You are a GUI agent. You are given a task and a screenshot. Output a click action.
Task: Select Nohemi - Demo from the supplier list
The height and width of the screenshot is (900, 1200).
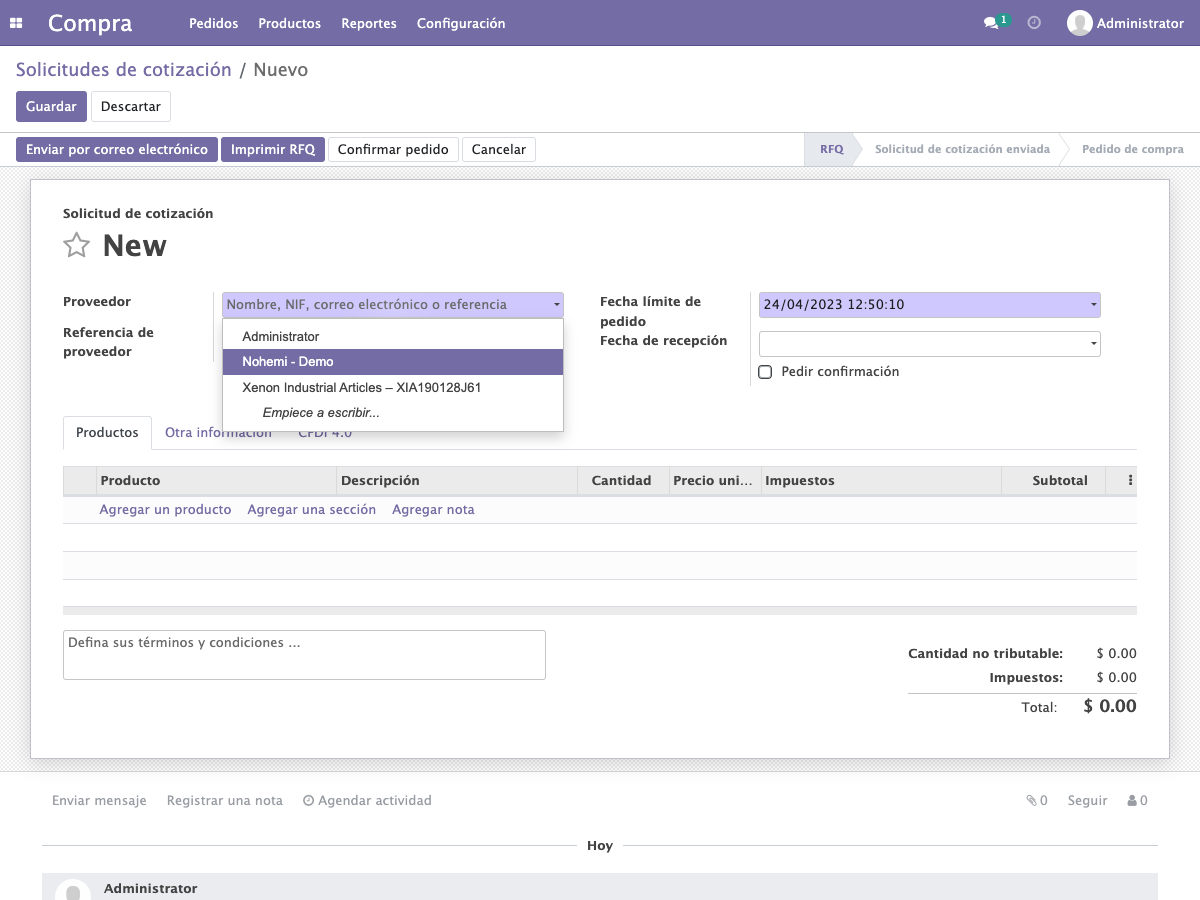[x=393, y=362]
